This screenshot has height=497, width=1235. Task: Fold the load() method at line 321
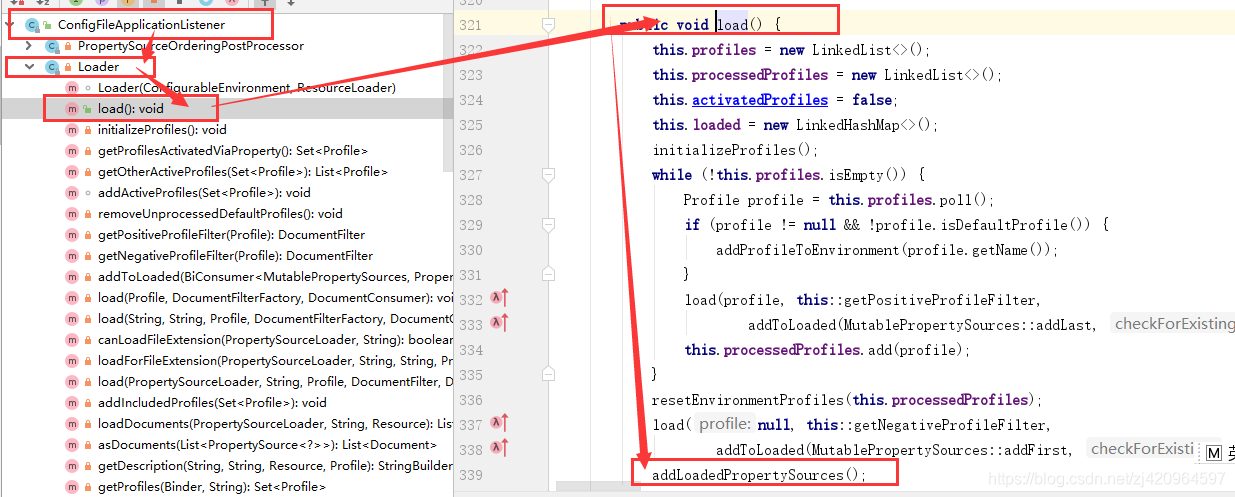point(548,23)
